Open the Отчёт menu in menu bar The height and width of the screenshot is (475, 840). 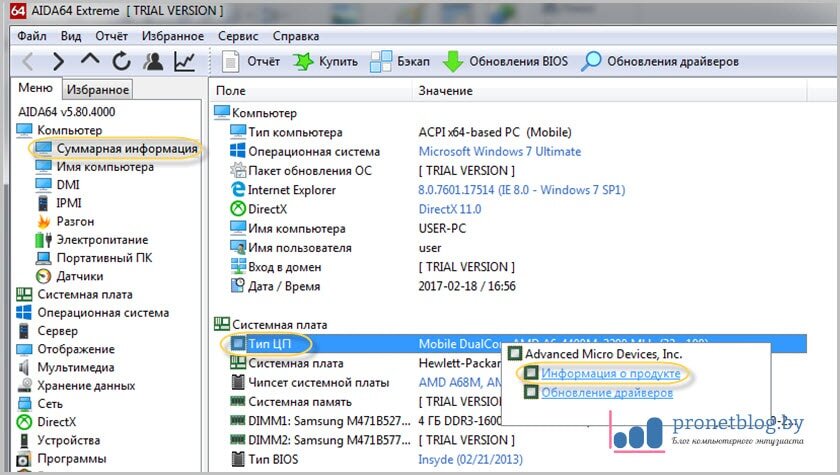(111, 36)
